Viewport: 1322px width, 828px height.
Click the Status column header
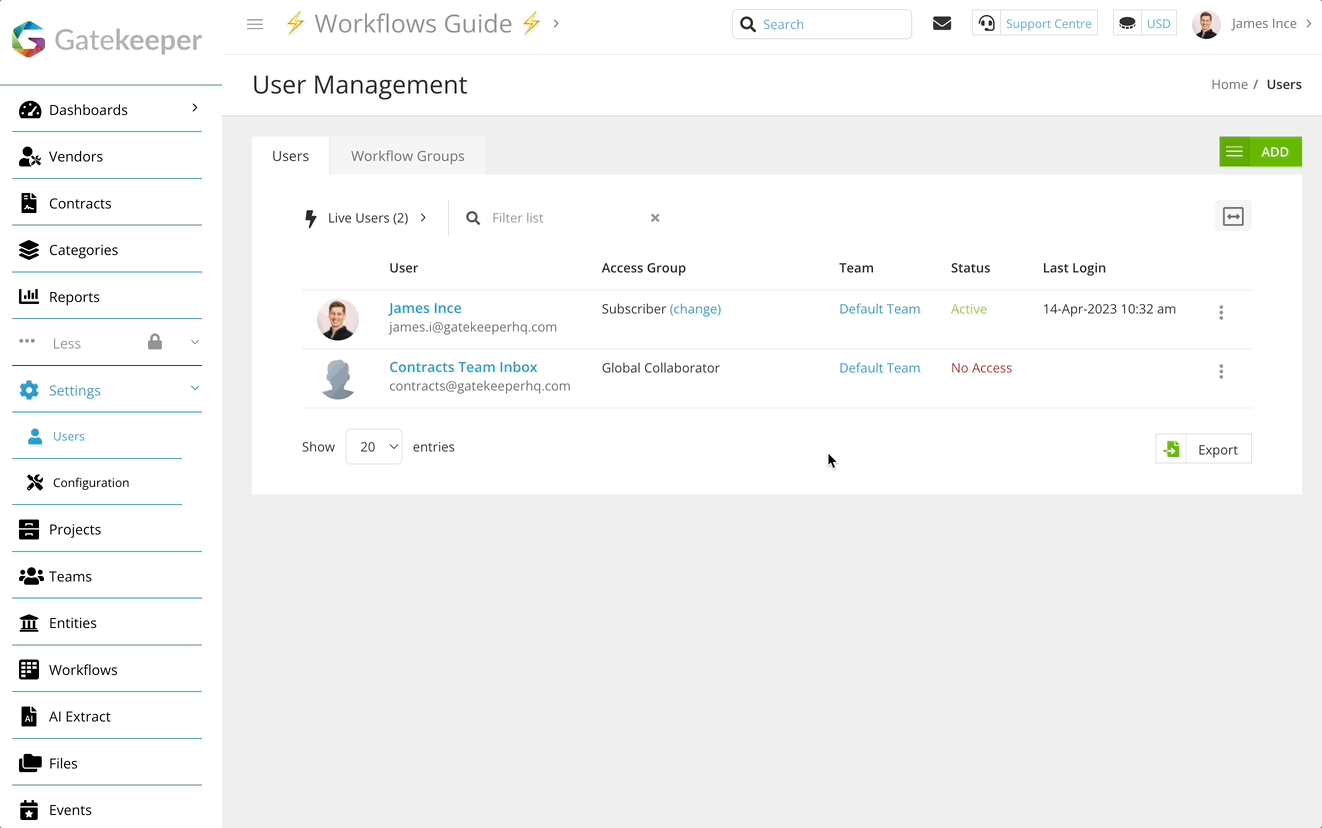(x=970, y=268)
